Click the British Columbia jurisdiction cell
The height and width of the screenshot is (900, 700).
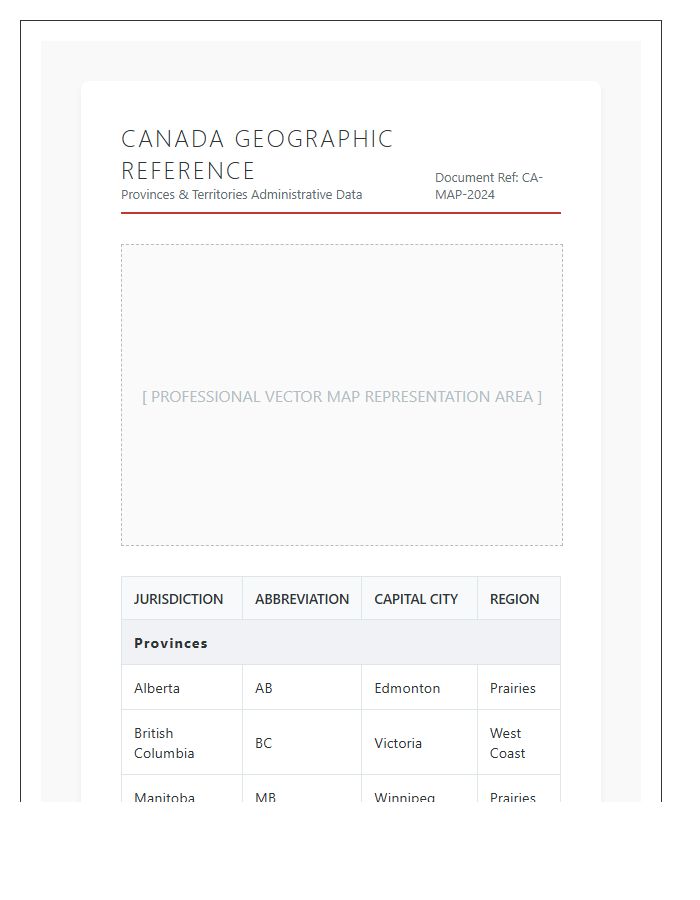pos(182,743)
